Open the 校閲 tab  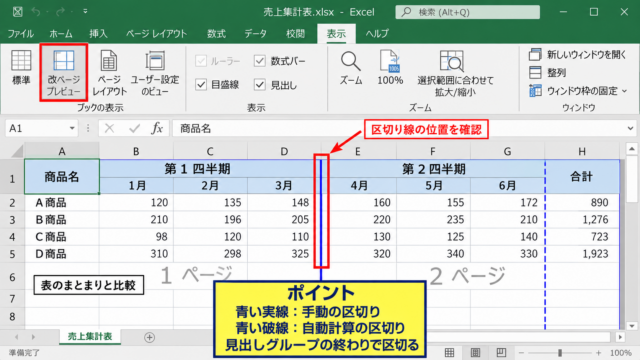click(295, 33)
